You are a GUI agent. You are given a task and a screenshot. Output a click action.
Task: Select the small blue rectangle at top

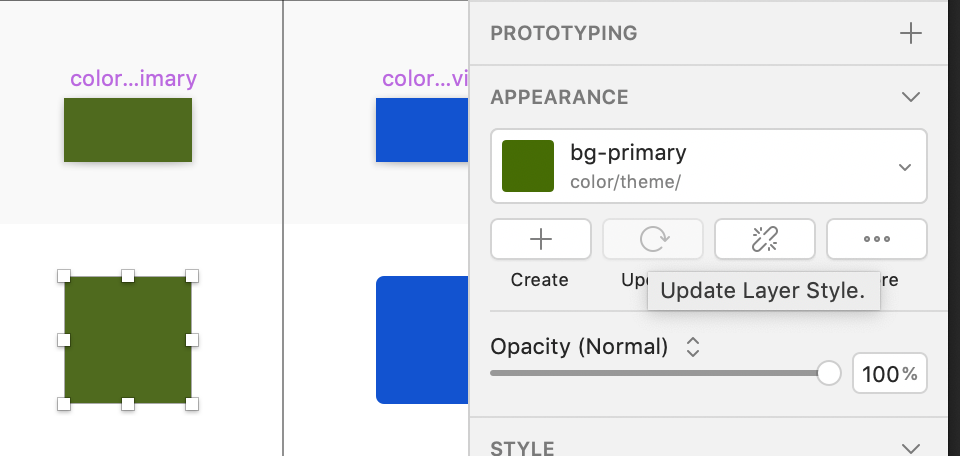(x=422, y=130)
